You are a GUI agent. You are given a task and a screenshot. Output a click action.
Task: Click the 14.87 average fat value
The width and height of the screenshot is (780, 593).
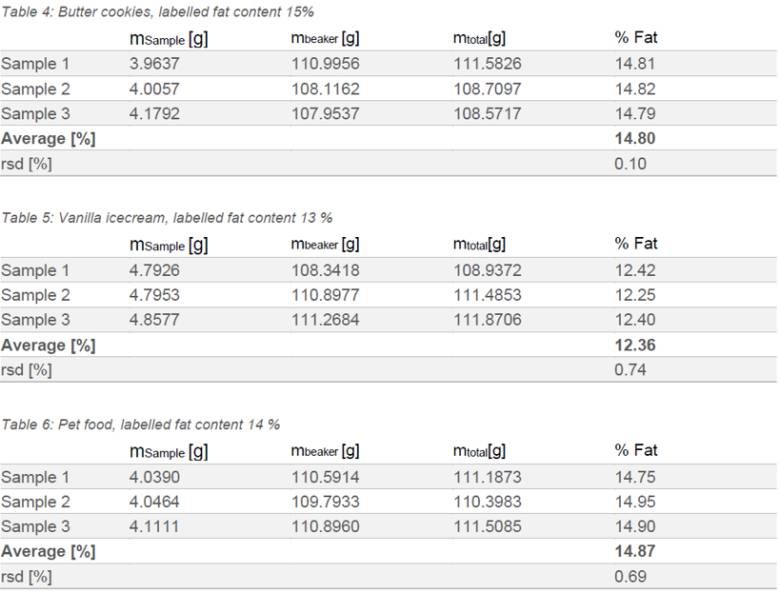point(635,551)
